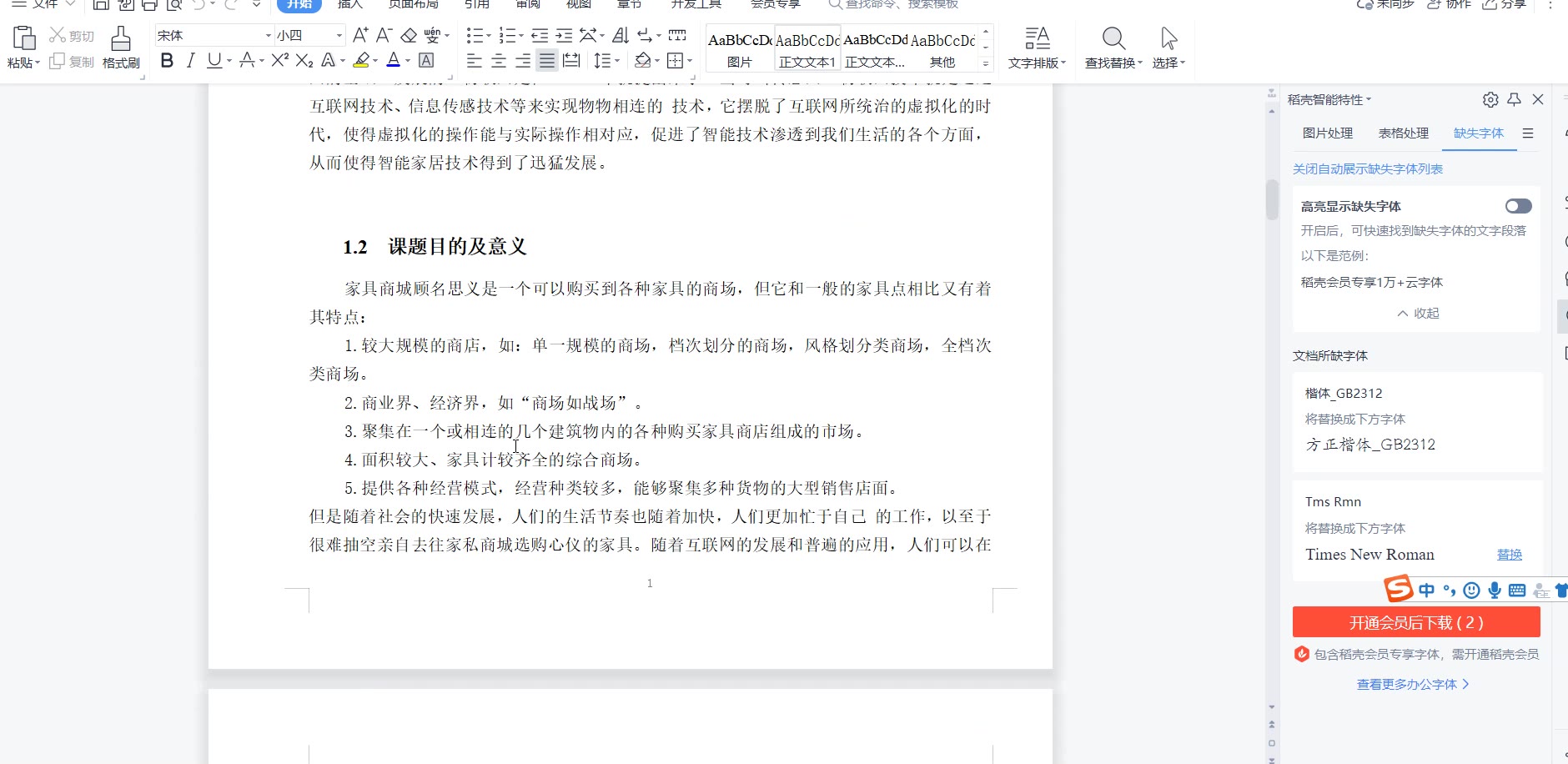
Task: Open the font name dropdown (宋体)
Action: point(269,35)
